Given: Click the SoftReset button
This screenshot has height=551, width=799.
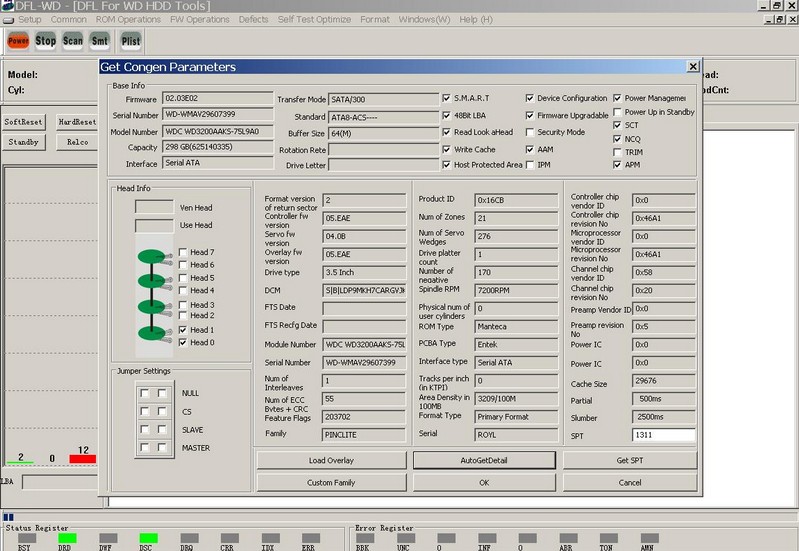Looking at the screenshot, I should point(23,122).
